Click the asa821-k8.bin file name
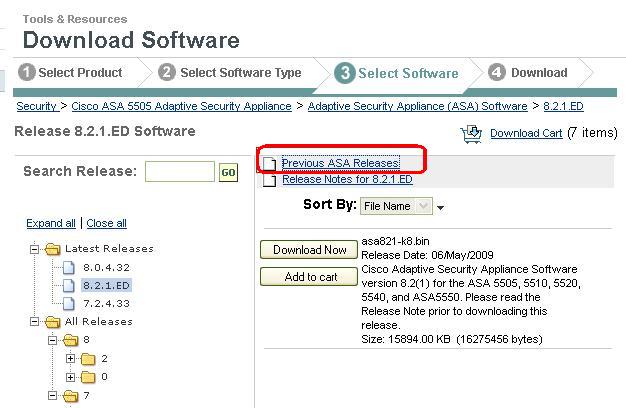626x408 pixels. point(395,241)
